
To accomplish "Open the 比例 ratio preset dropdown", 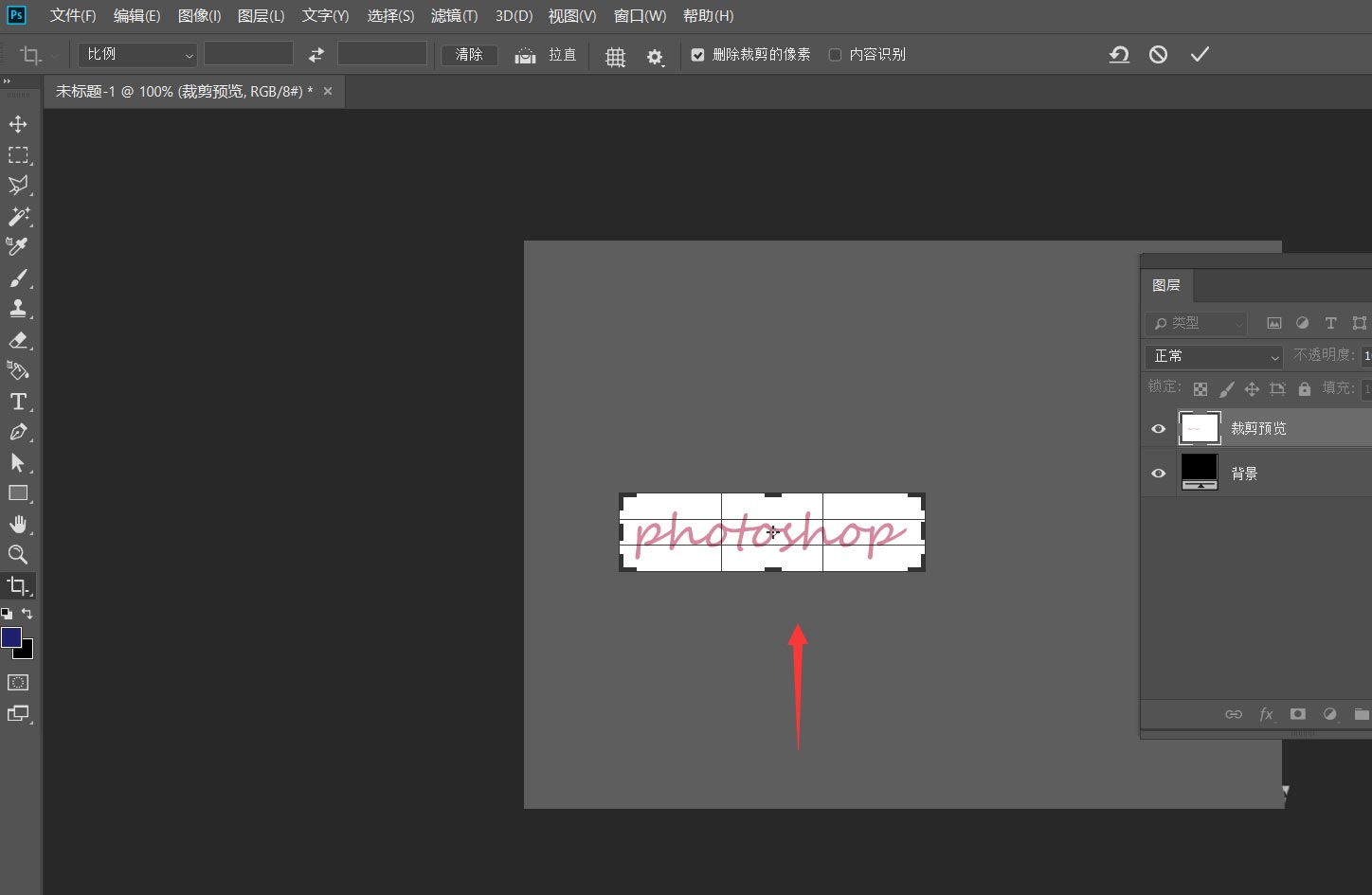I will tap(138, 55).
